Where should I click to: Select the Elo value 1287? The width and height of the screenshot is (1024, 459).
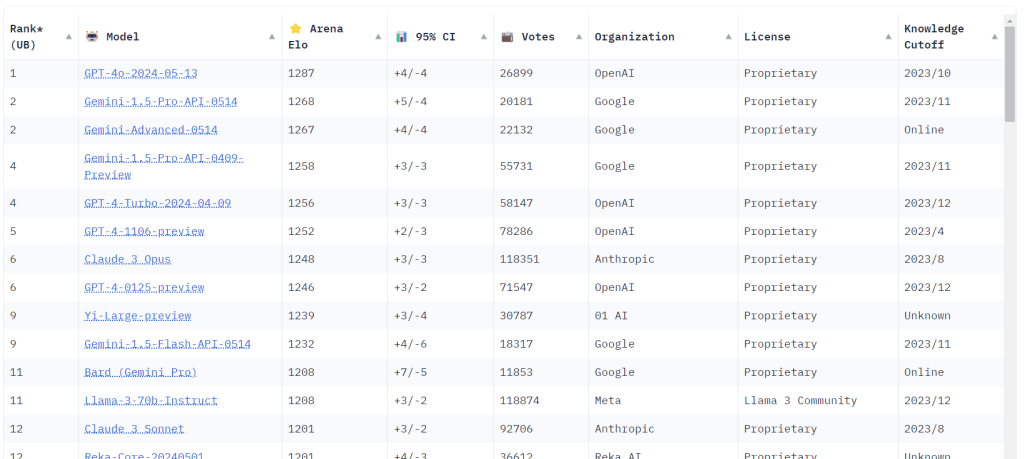coord(301,73)
